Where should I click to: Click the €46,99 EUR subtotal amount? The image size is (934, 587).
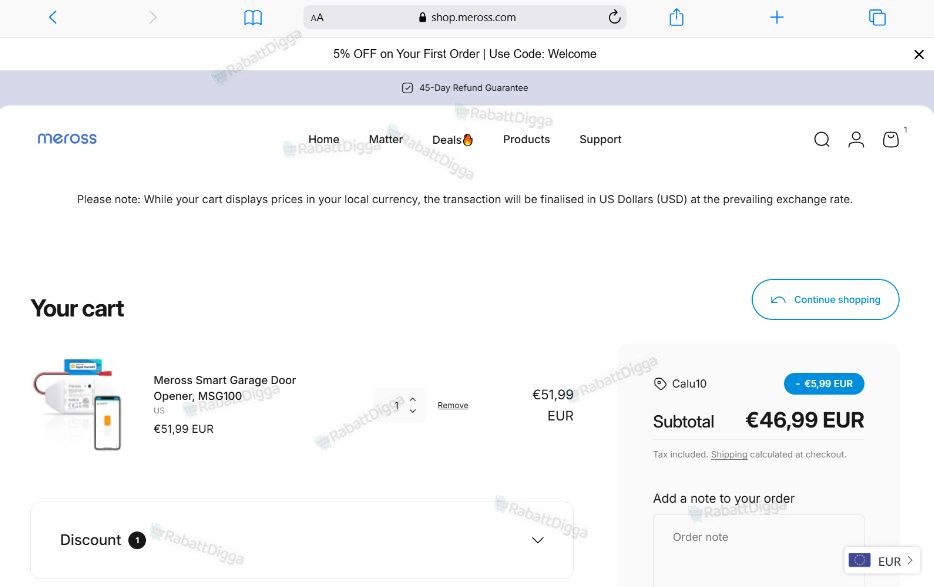(x=805, y=420)
